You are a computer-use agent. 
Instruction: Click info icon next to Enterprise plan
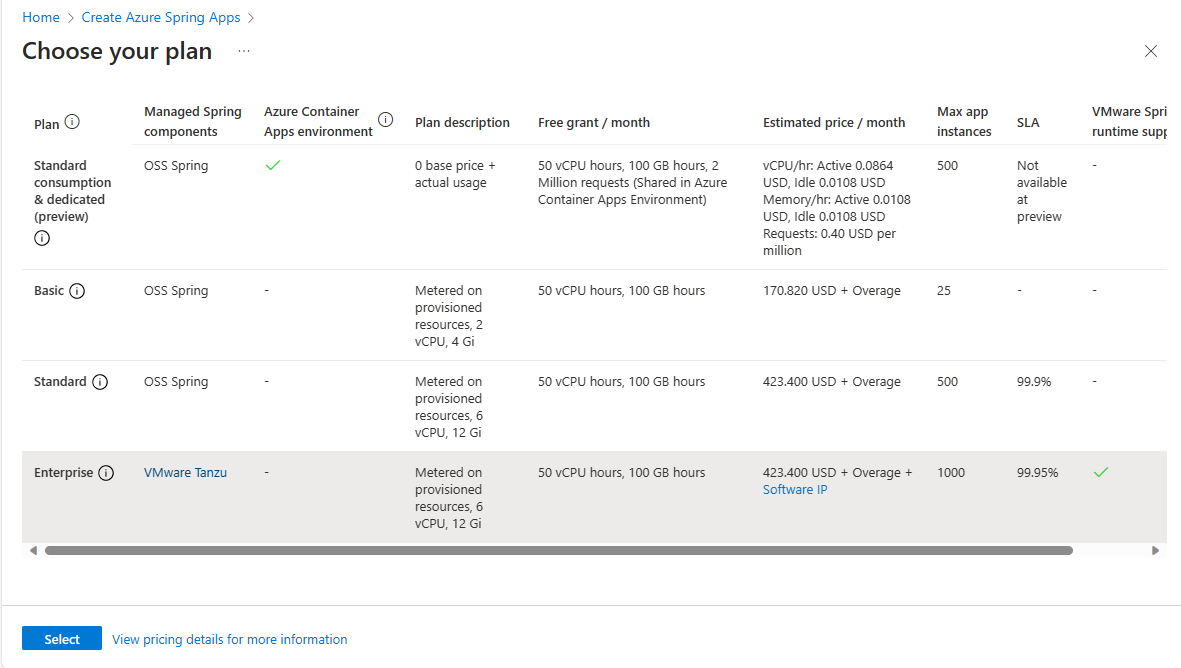pyautogui.click(x=106, y=473)
